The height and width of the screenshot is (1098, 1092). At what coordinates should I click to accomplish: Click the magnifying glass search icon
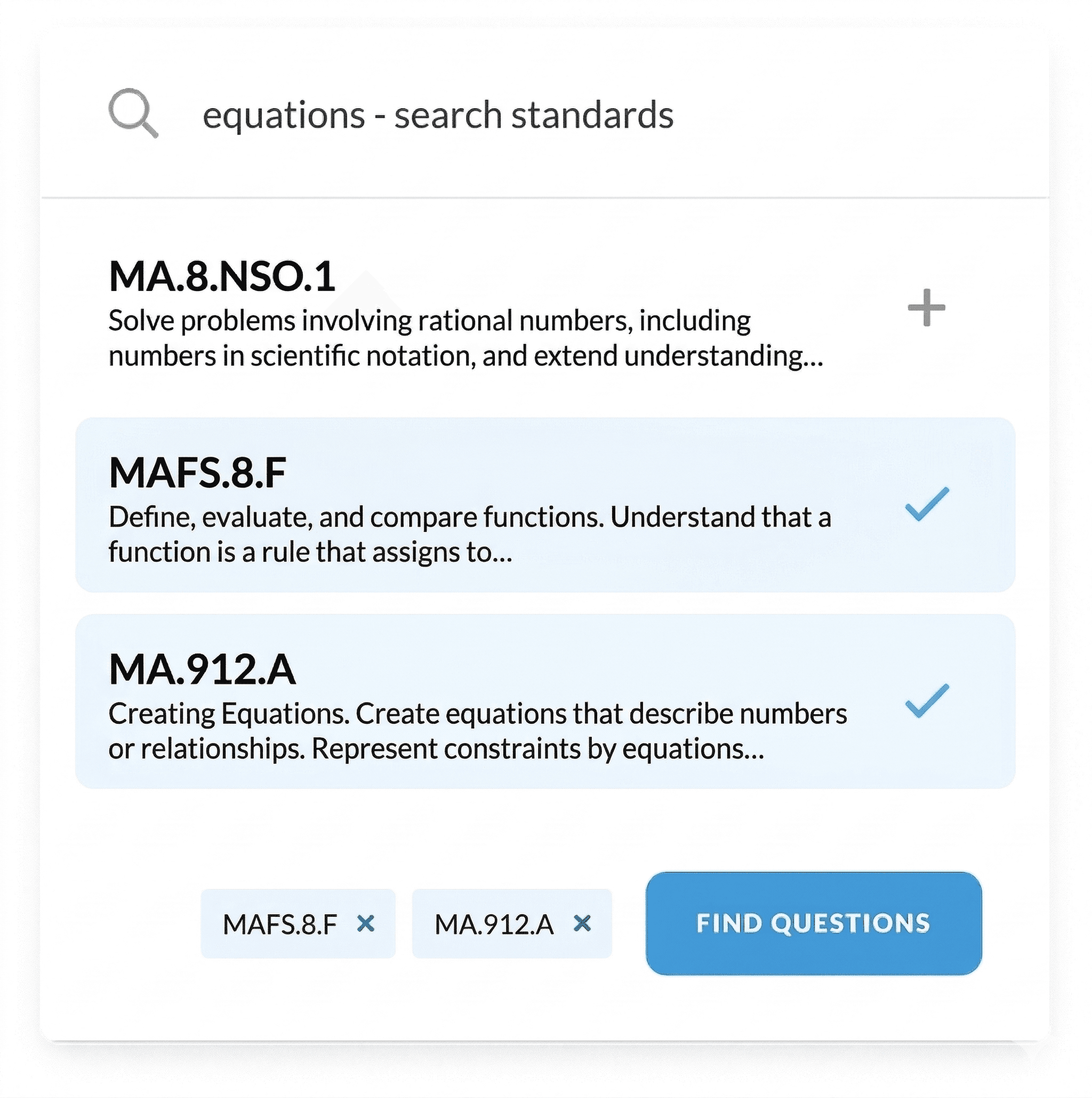pyautogui.click(x=133, y=112)
